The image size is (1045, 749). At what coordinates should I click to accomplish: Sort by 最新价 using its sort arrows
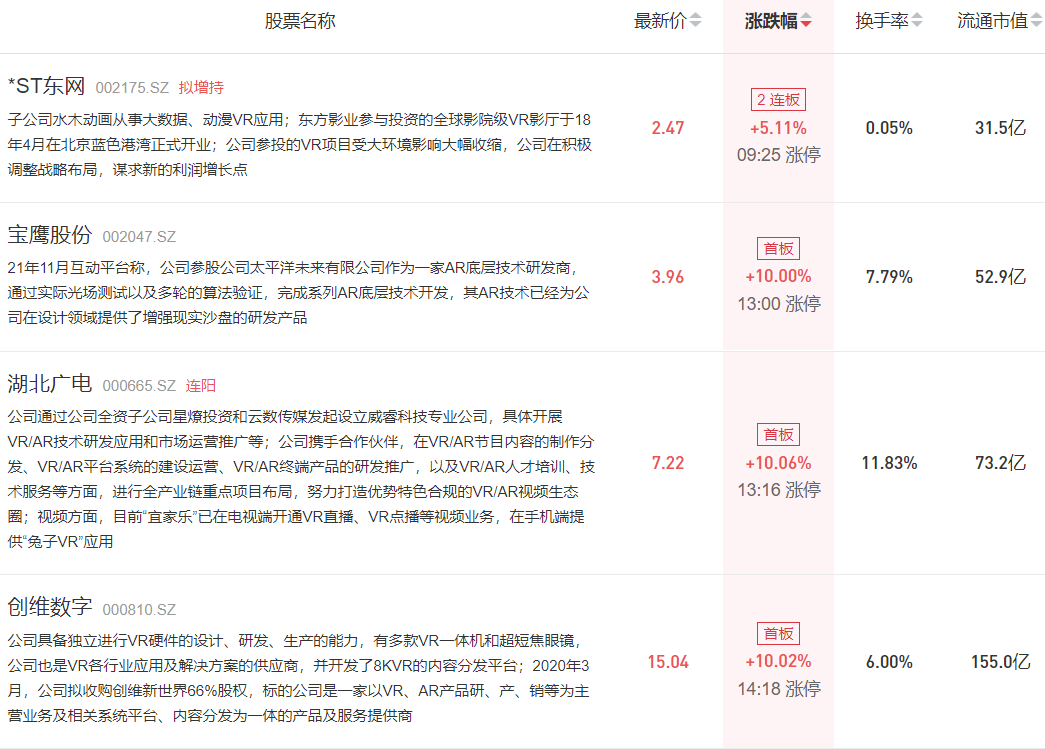(x=695, y=21)
